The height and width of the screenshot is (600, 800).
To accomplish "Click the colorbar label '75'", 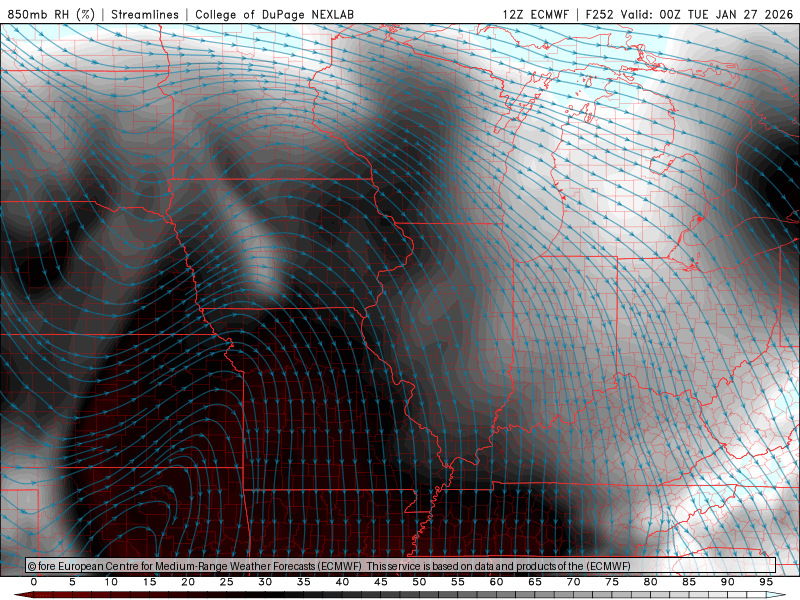I will coord(612,582).
